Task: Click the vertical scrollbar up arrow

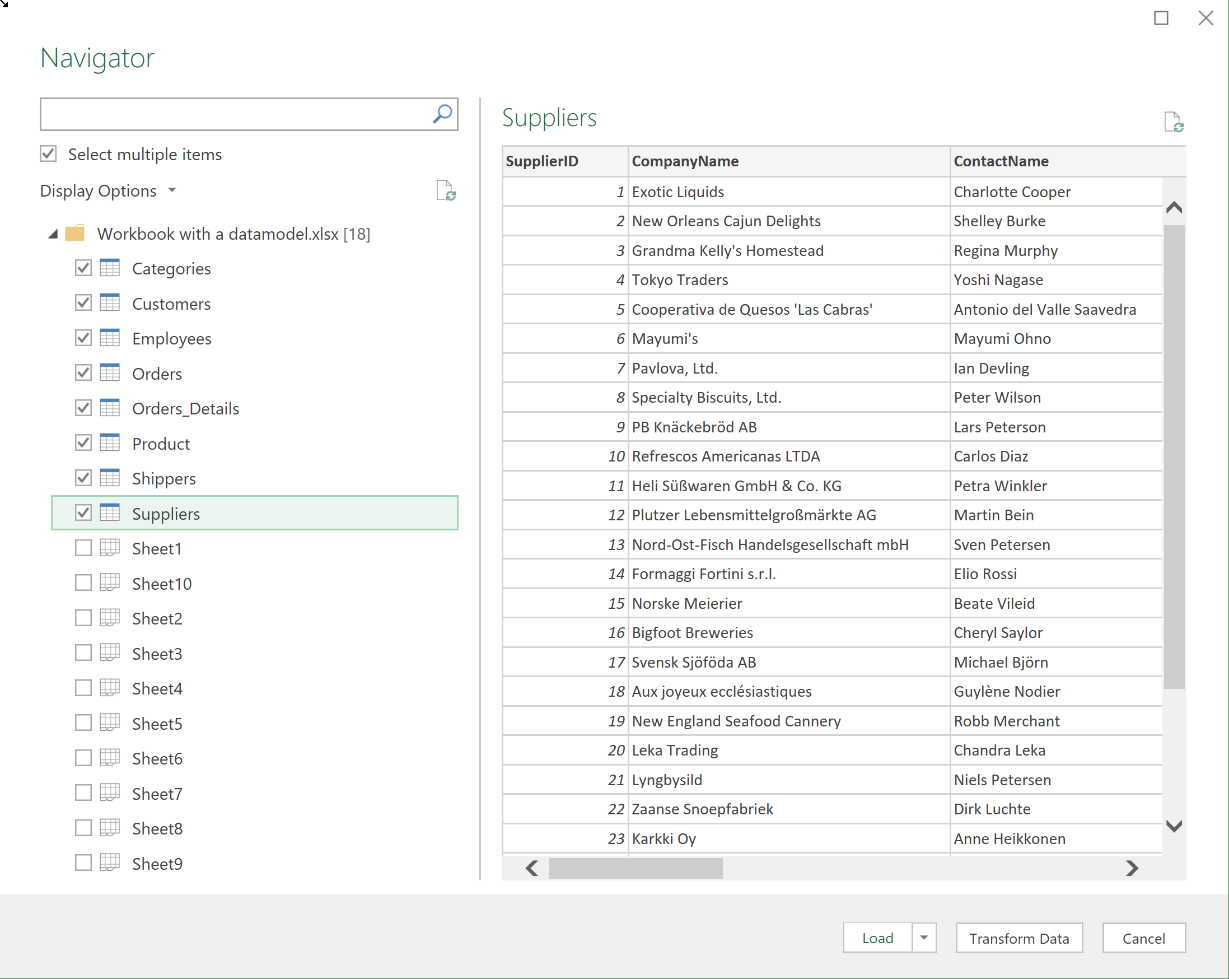Action: 1175,208
